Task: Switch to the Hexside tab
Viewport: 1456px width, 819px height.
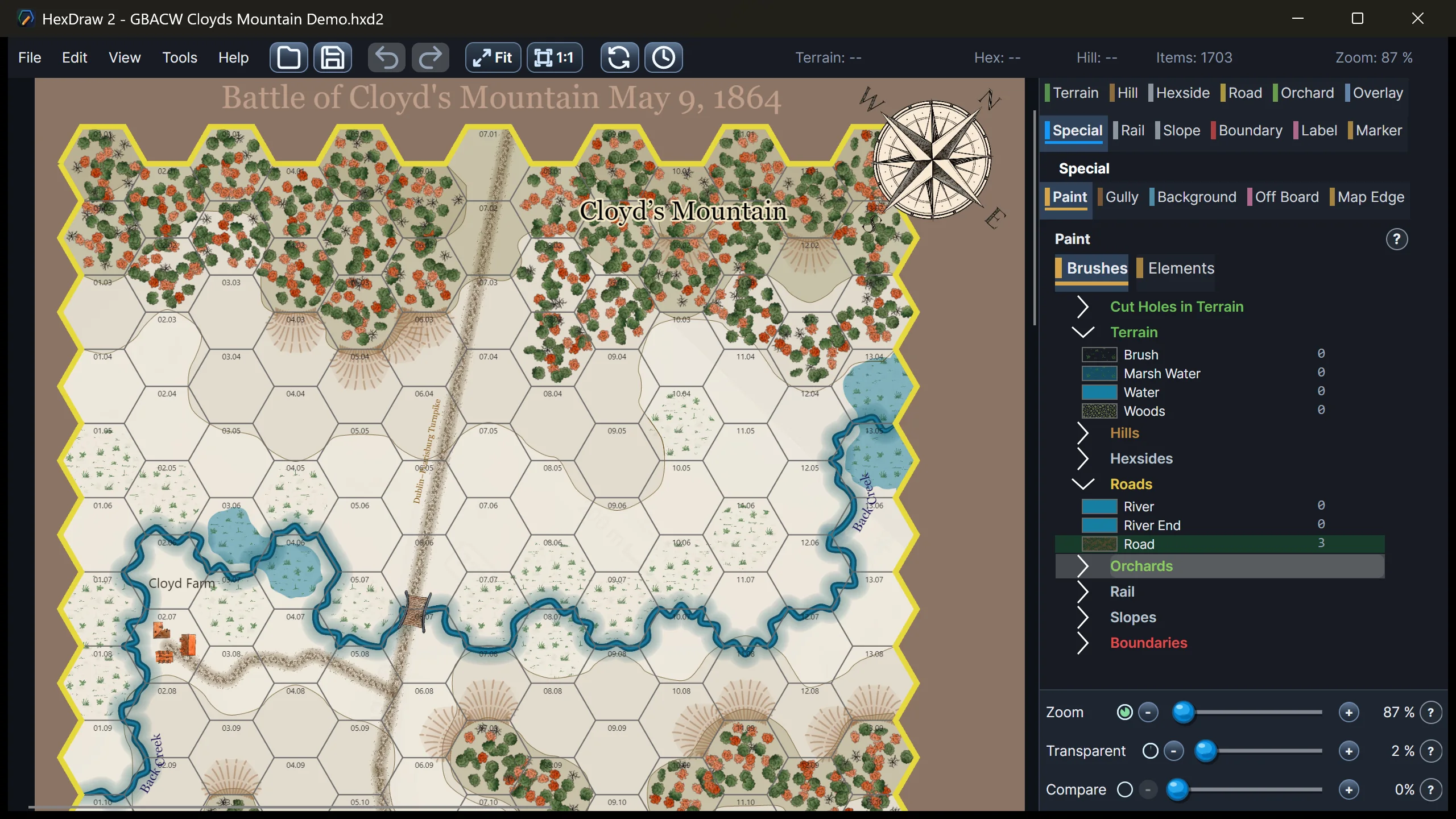Action: [1179, 93]
